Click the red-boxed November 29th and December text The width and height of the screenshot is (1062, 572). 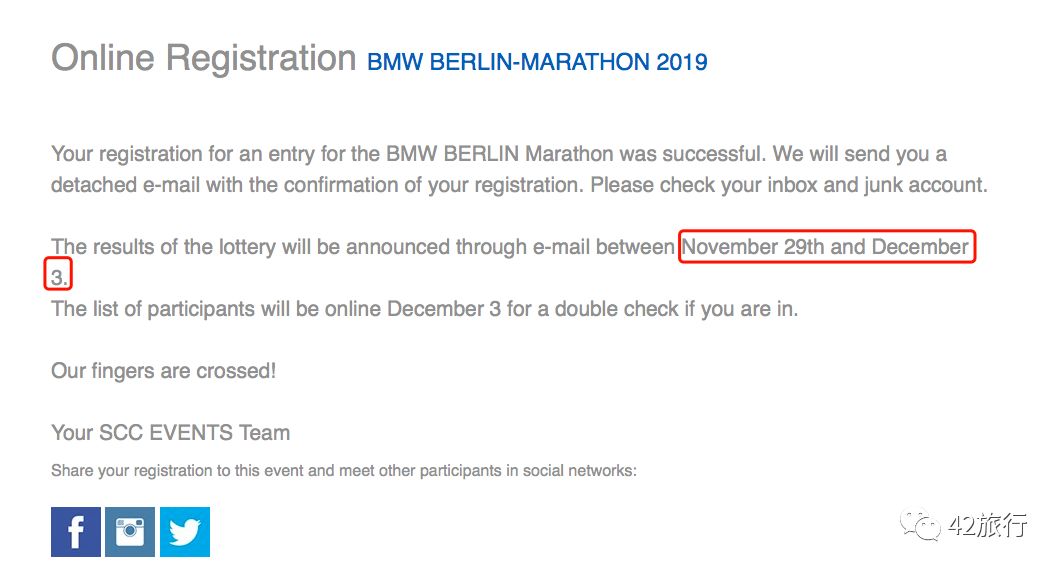826,246
